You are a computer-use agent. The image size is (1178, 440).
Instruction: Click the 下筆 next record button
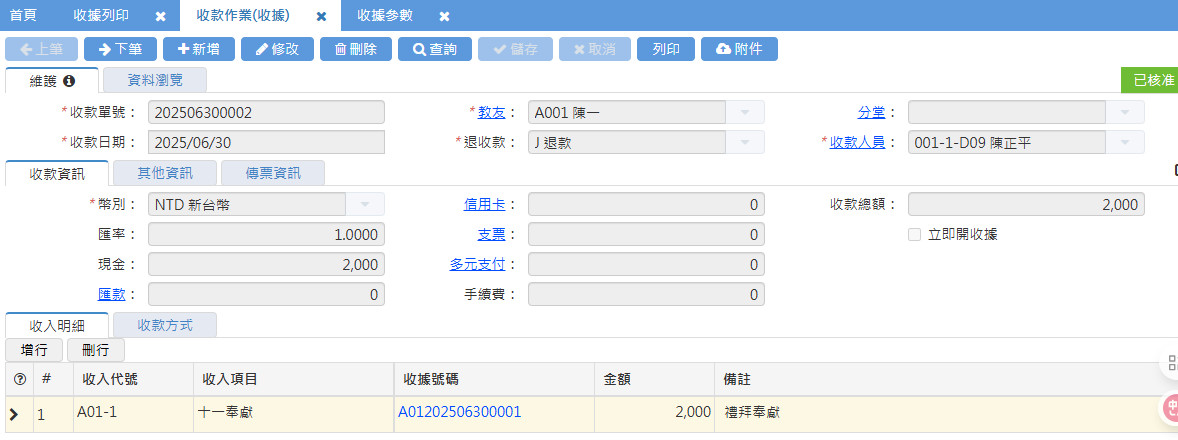click(x=120, y=49)
